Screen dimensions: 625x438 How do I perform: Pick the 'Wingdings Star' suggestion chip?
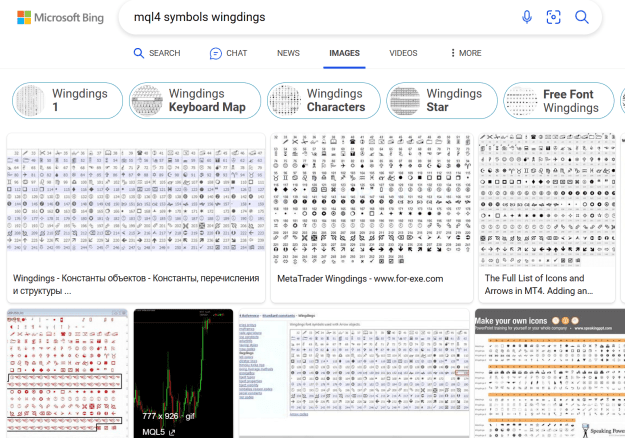(442, 100)
